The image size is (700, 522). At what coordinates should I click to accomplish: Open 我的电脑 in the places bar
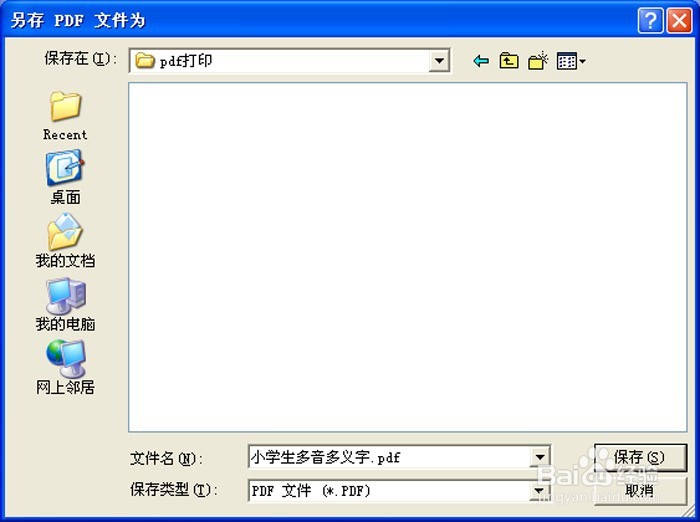tap(65, 305)
